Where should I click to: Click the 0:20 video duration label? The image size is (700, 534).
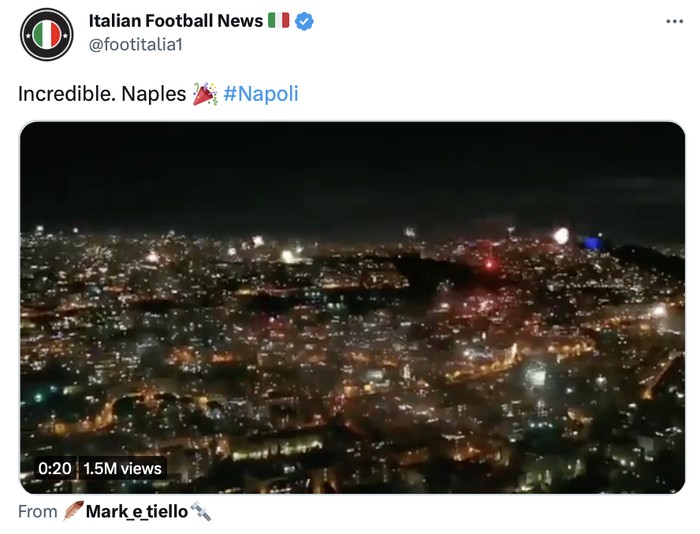point(55,467)
